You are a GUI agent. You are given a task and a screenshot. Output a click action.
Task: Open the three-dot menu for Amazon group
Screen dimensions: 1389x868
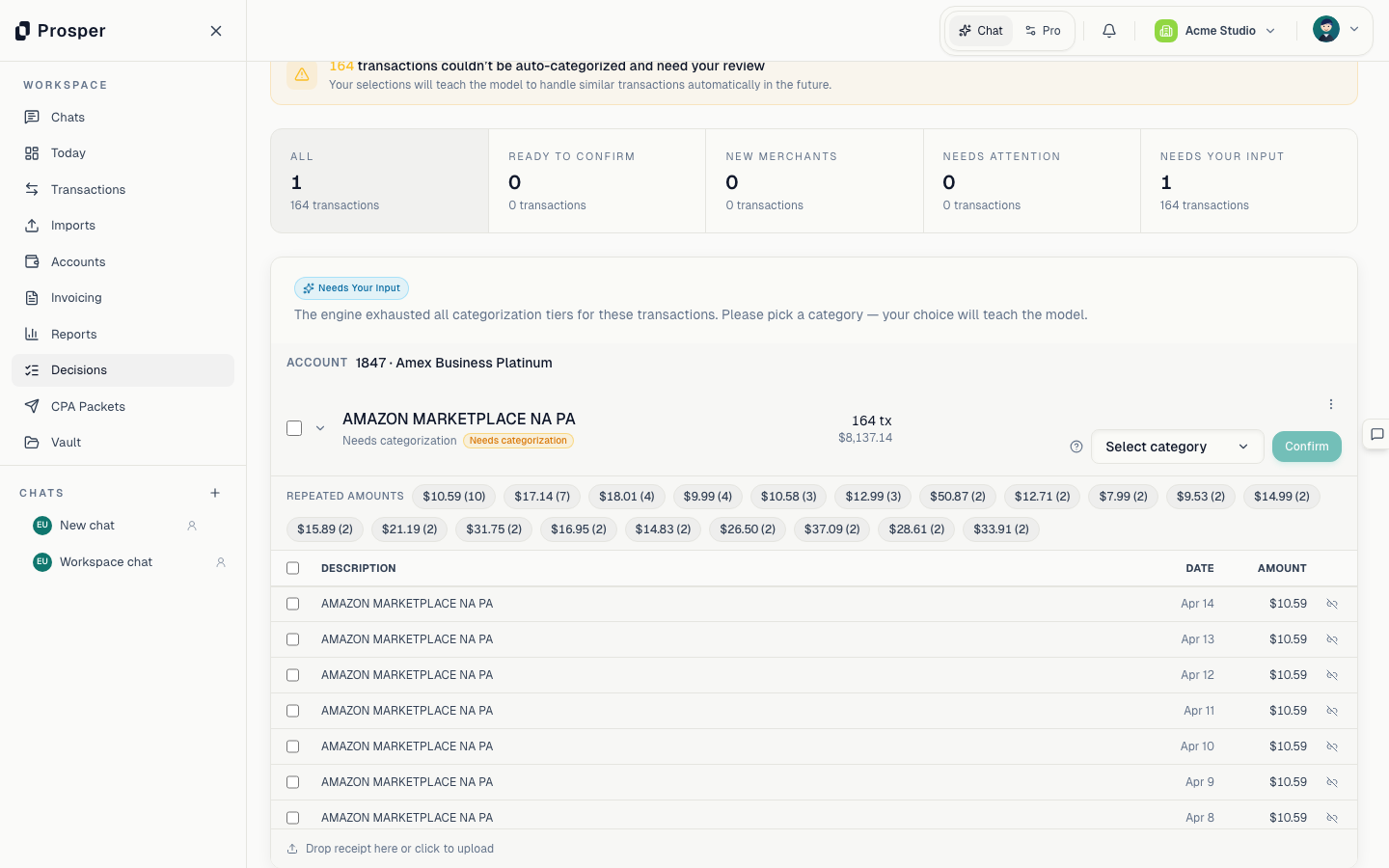(x=1331, y=404)
